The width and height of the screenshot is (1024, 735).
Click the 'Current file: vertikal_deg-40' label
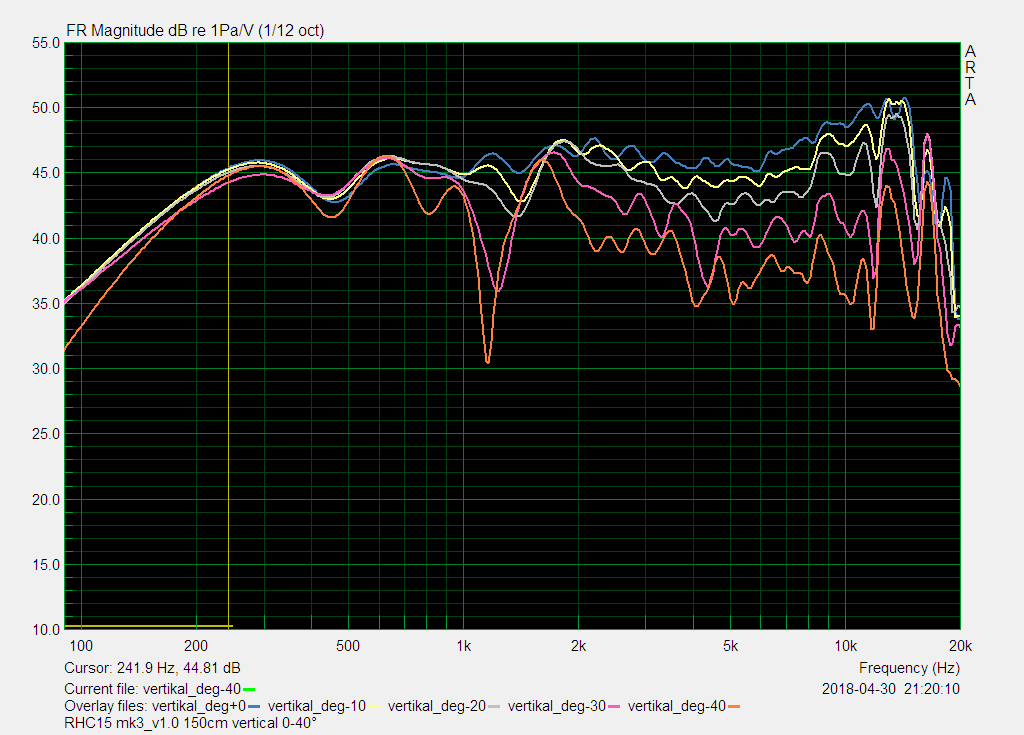point(152,689)
